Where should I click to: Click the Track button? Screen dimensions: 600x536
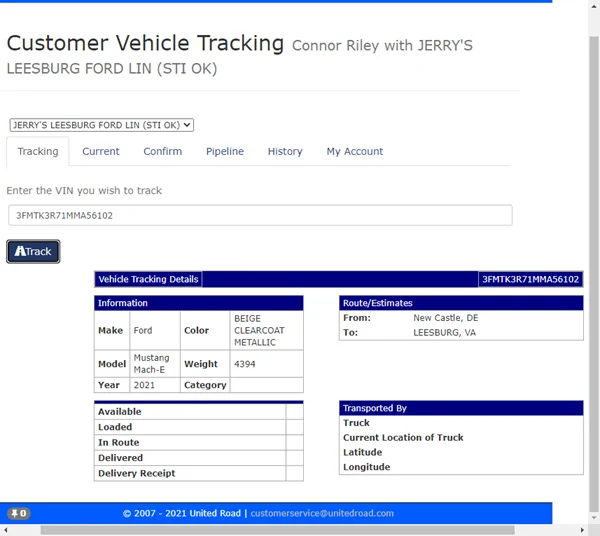coord(33,251)
